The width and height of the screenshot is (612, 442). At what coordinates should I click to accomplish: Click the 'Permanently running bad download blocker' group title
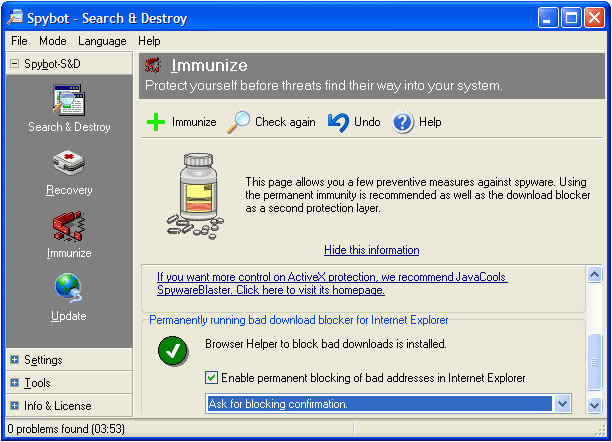click(299, 320)
